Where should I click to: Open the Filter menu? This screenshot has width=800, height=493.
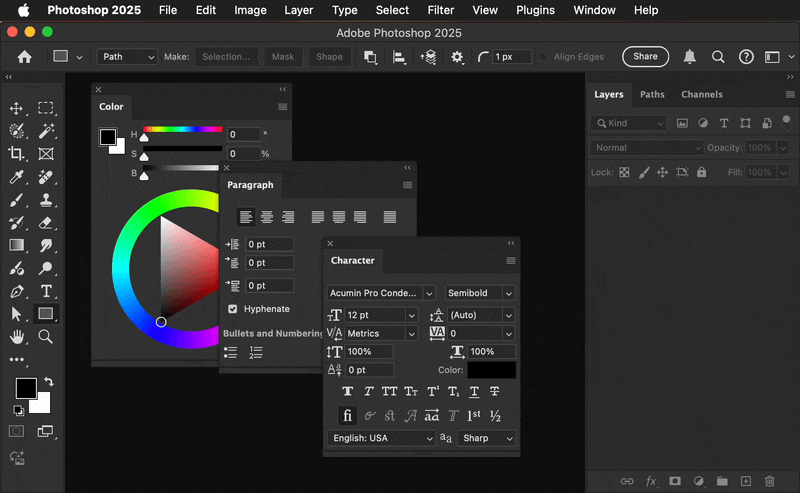click(440, 10)
